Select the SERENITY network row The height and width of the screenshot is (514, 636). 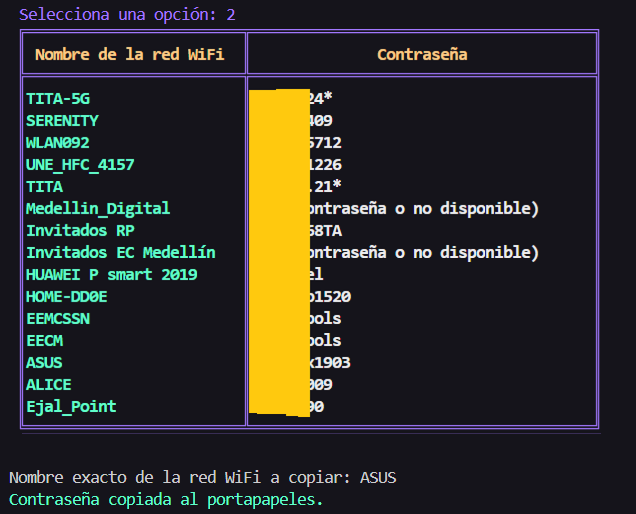tap(62, 121)
